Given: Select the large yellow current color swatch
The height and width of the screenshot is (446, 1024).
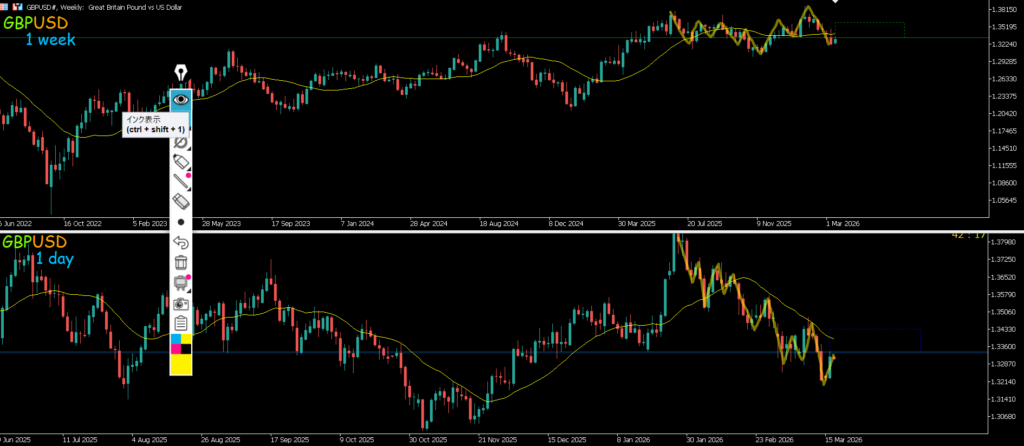Looking at the screenshot, I should 181,365.
